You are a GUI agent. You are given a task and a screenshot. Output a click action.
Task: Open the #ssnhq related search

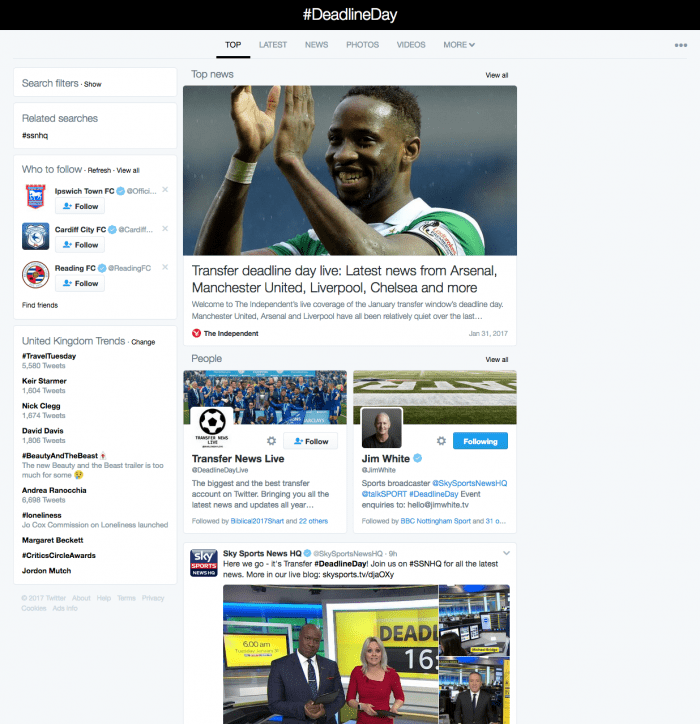point(35,135)
